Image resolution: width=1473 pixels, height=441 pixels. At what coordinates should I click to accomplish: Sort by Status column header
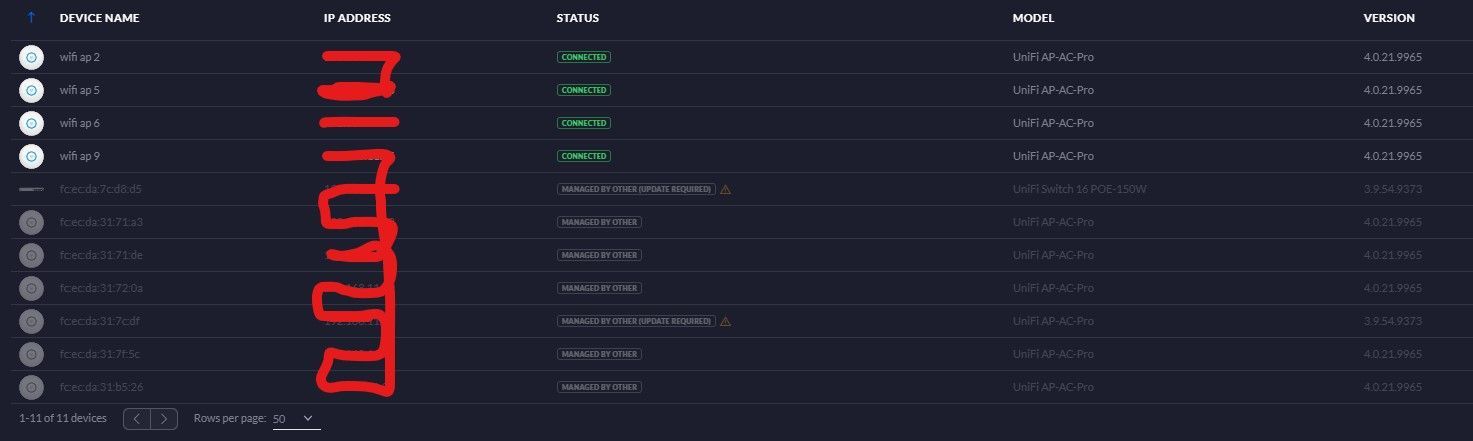pos(578,18)
